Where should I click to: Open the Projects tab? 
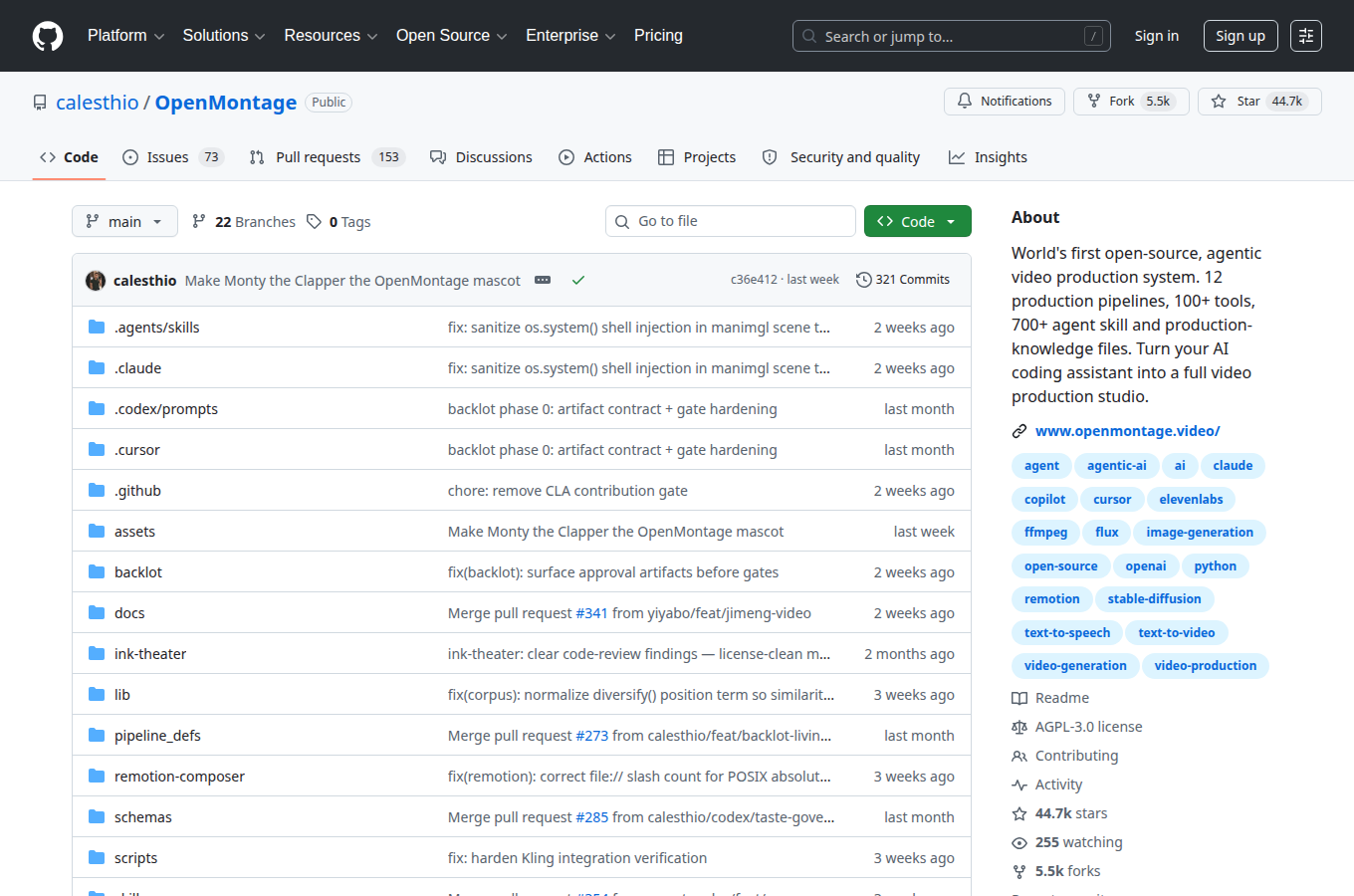(697, 157)
